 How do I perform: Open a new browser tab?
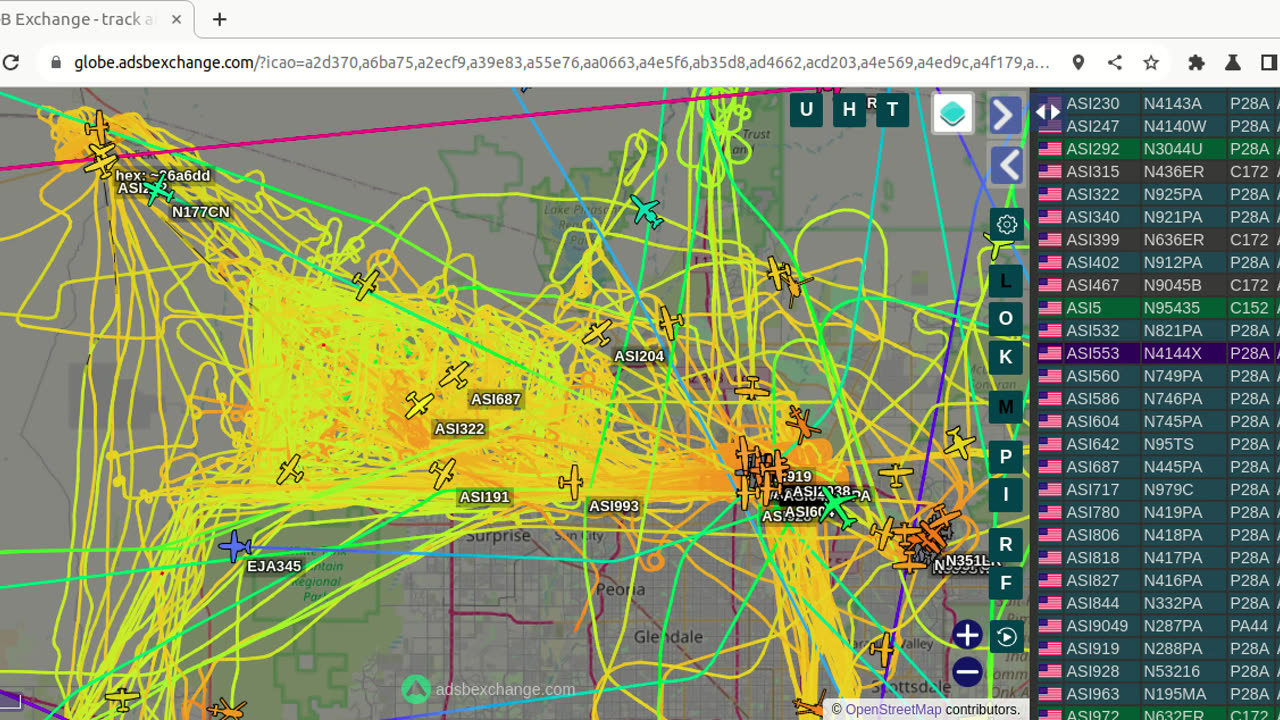pos(220,19)
